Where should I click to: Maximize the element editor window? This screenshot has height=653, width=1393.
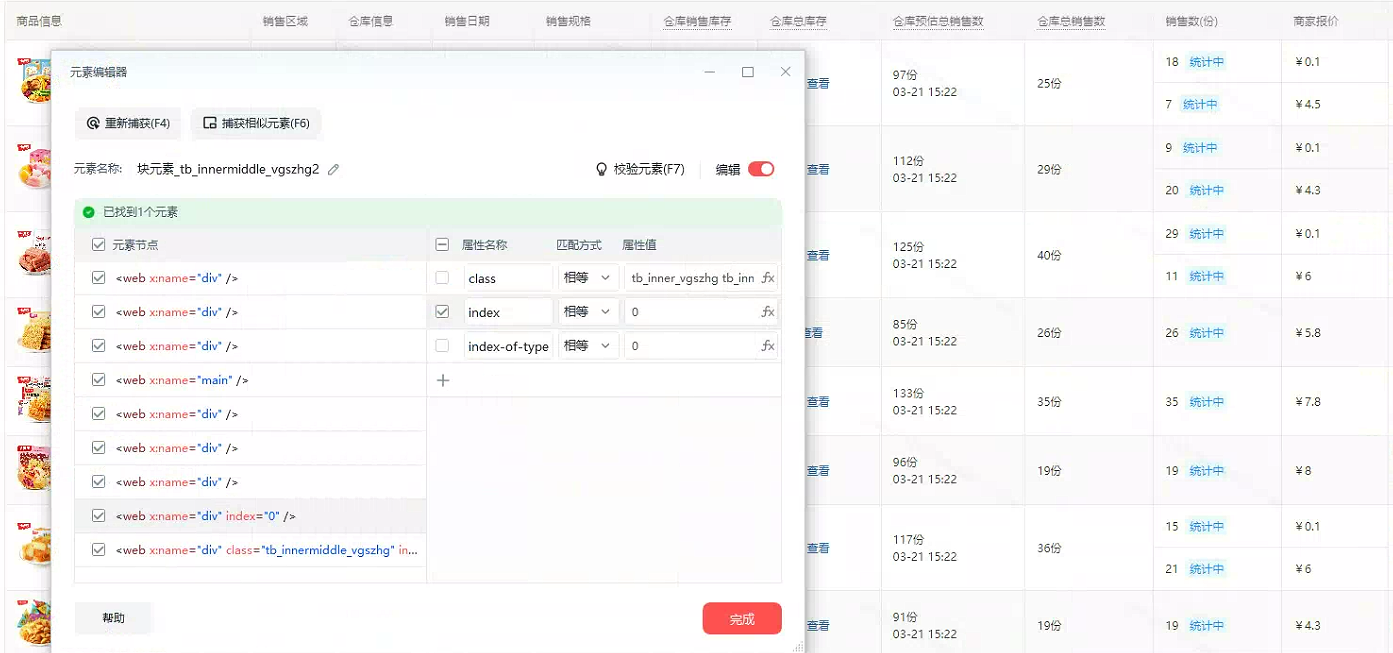point(747,72)
